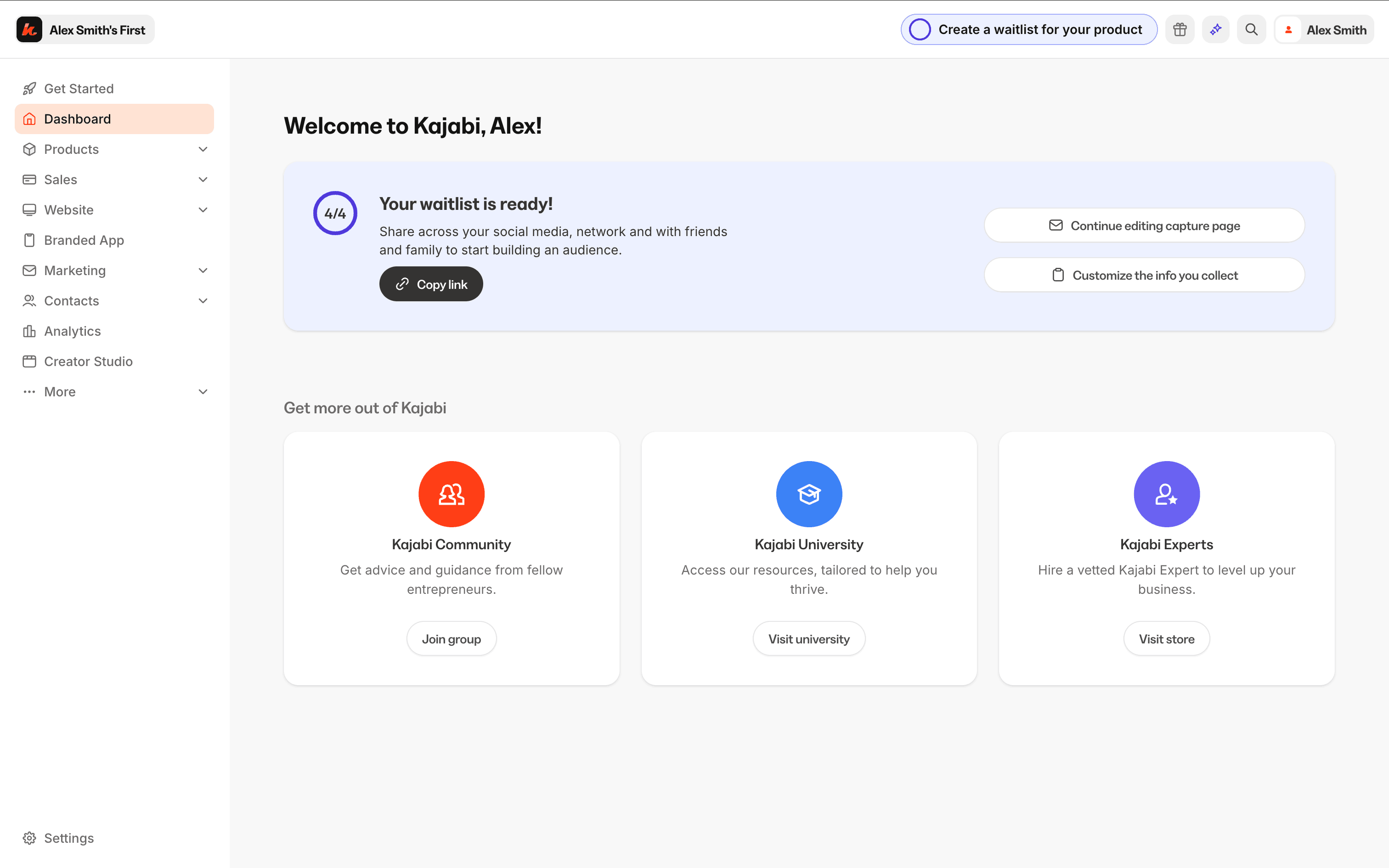Viewport: 1389px width, 868px height.
Task: Expand the Products section
Action: point(203,149)
